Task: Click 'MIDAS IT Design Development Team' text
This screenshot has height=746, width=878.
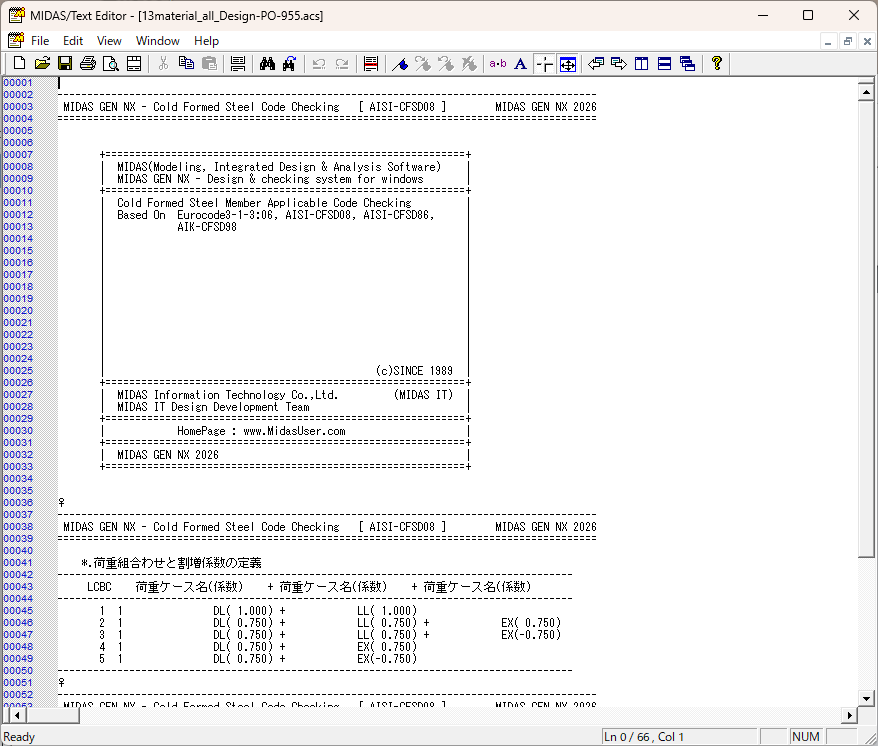Action: tap(213, 407)
